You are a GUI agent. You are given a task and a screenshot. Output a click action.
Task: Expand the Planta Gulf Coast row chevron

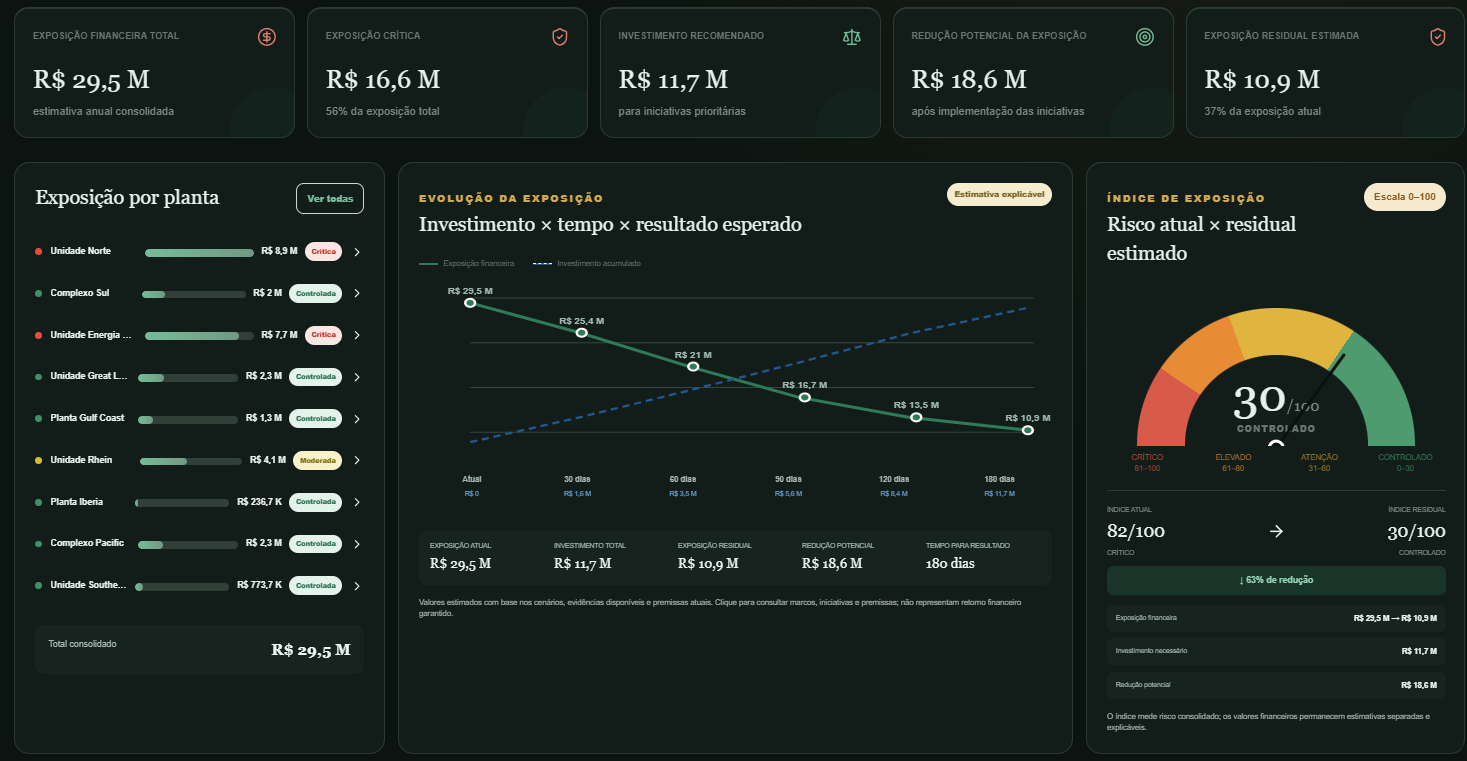point(357,418)
